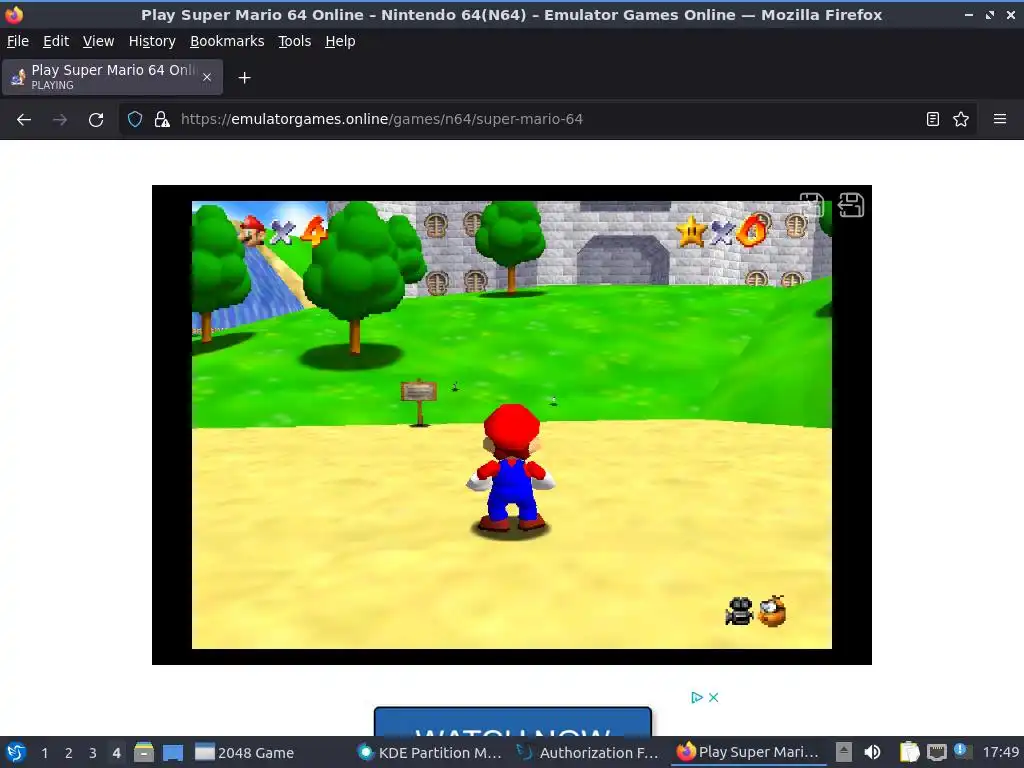Open the Help menu
The width and height of the screenshot is (1024, 768).
340,41
